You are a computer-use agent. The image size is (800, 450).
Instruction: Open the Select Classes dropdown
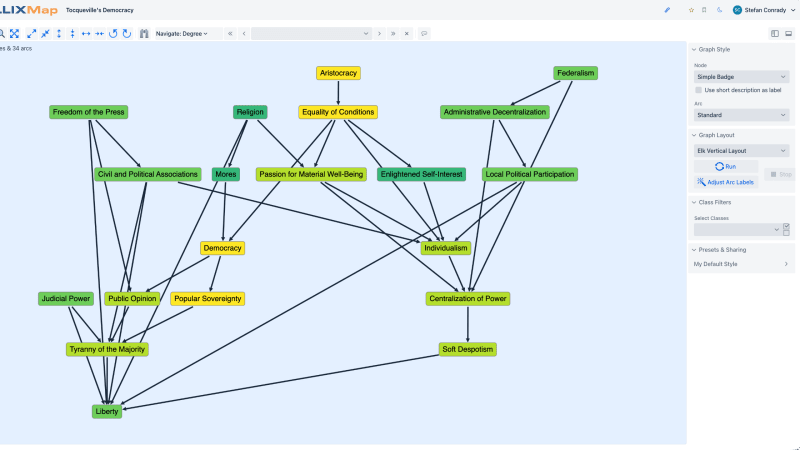point(737,230)
